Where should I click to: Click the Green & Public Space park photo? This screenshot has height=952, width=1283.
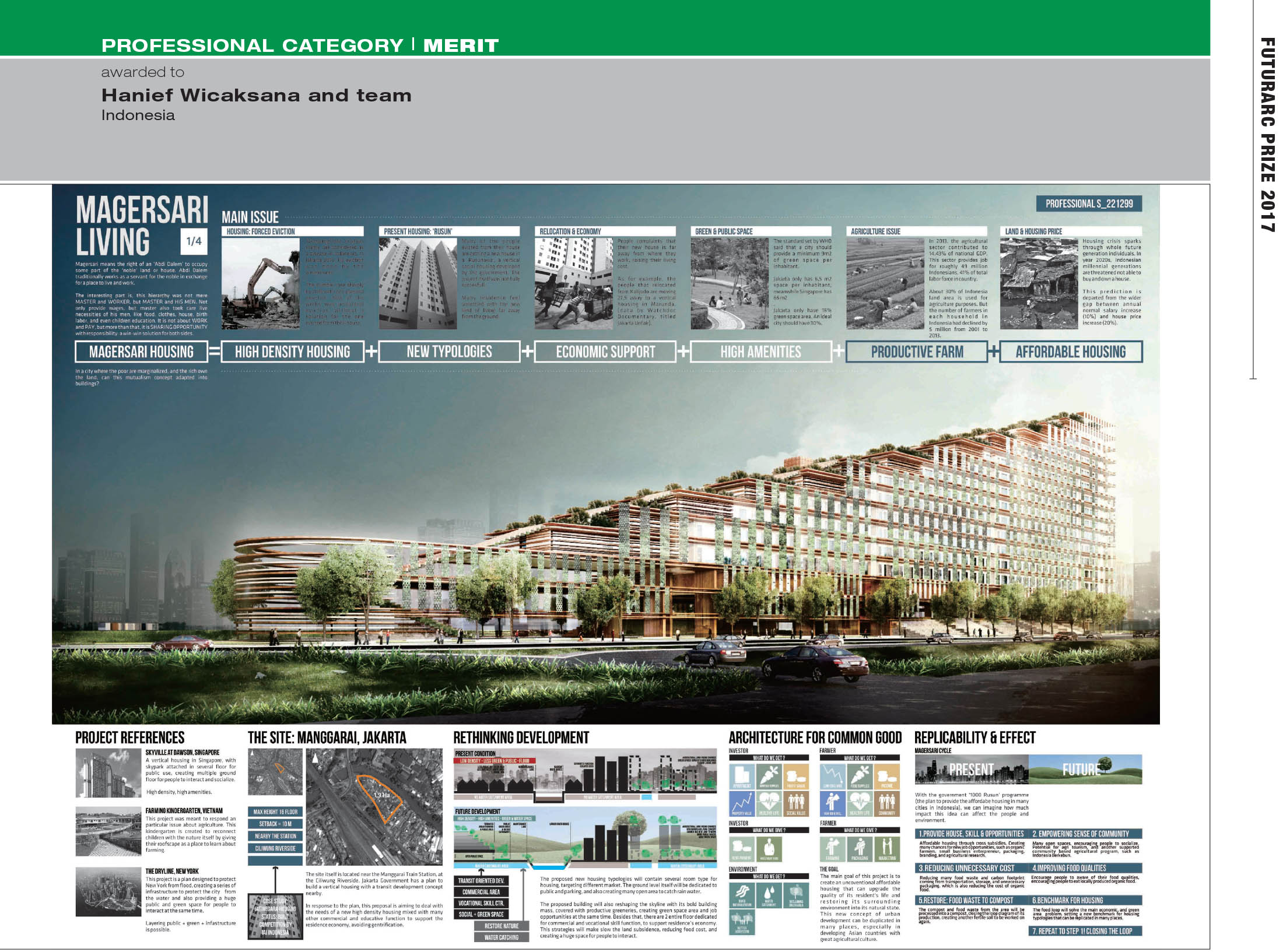tap(730, 284)
